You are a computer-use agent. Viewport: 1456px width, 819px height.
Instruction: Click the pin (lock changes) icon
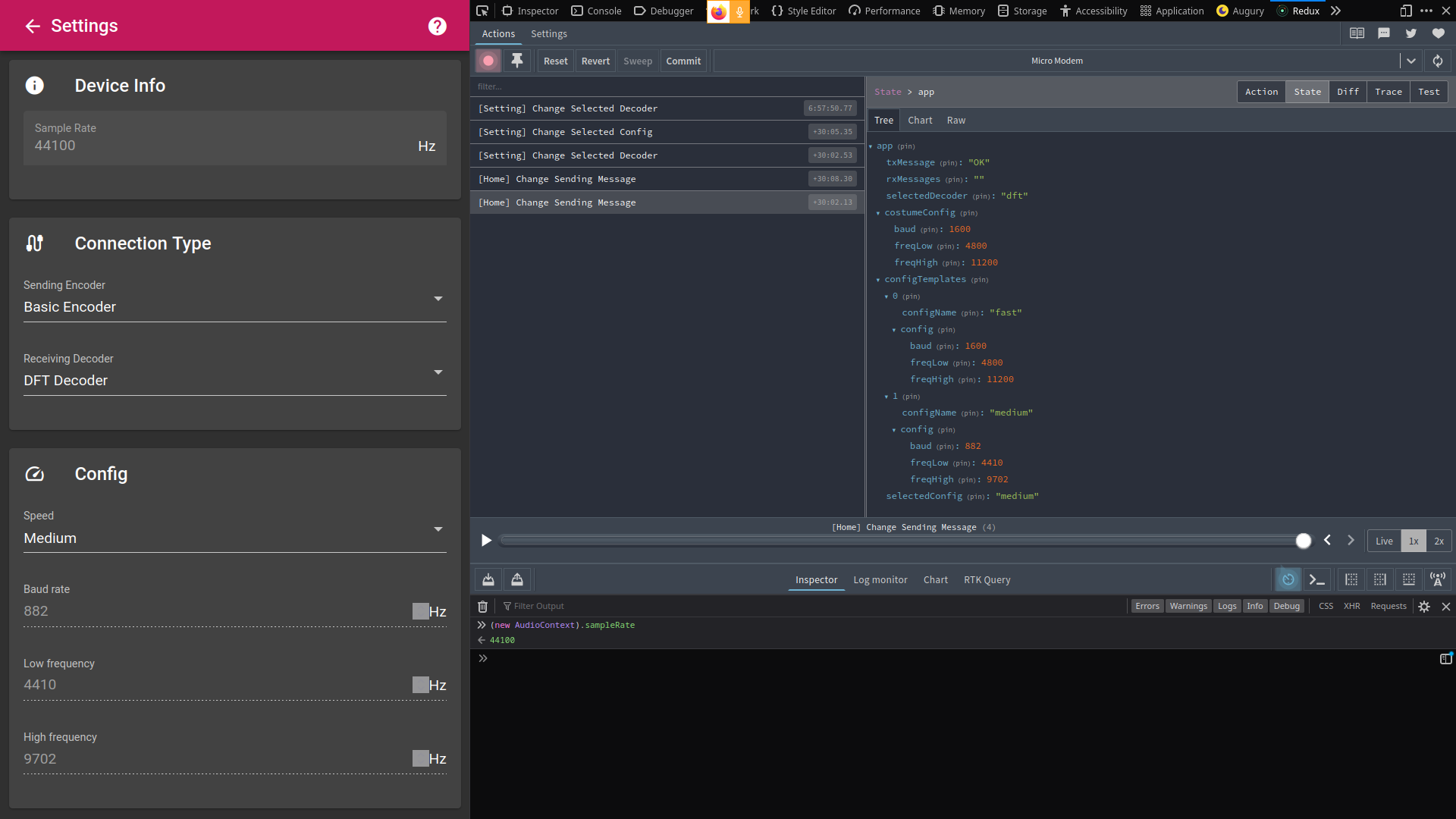click(x=517, y=61)
